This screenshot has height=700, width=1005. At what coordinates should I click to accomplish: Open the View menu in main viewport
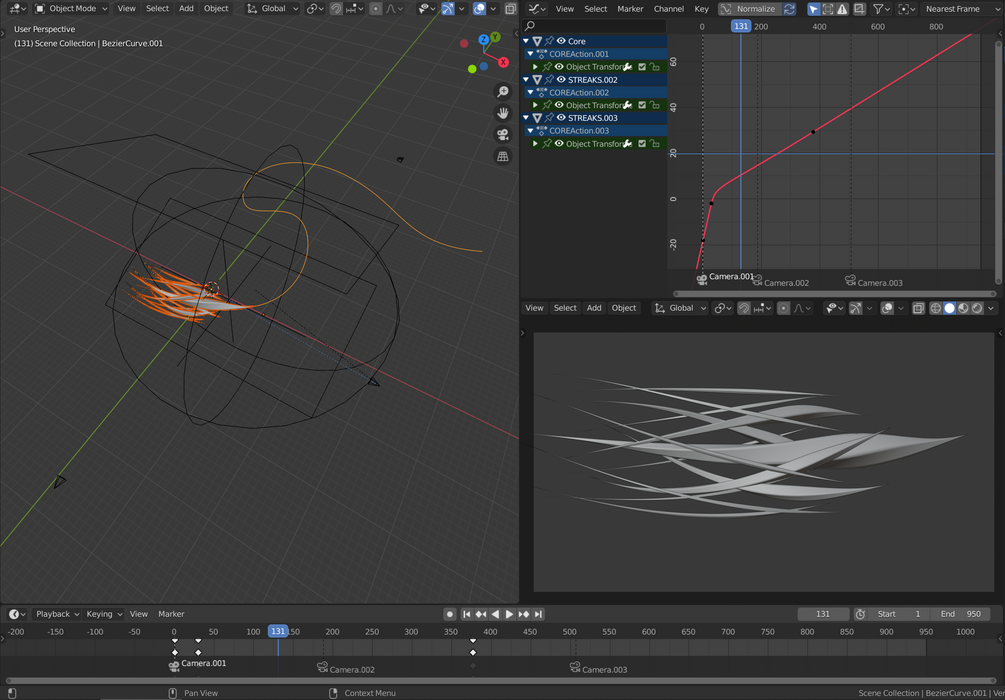pos(127,8)
